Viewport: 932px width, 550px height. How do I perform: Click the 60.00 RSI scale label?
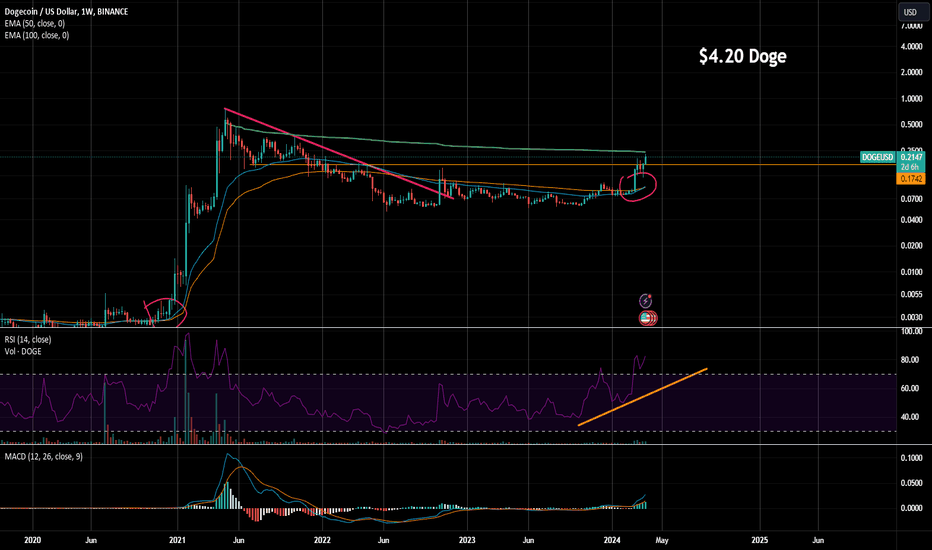pos(911,388)
